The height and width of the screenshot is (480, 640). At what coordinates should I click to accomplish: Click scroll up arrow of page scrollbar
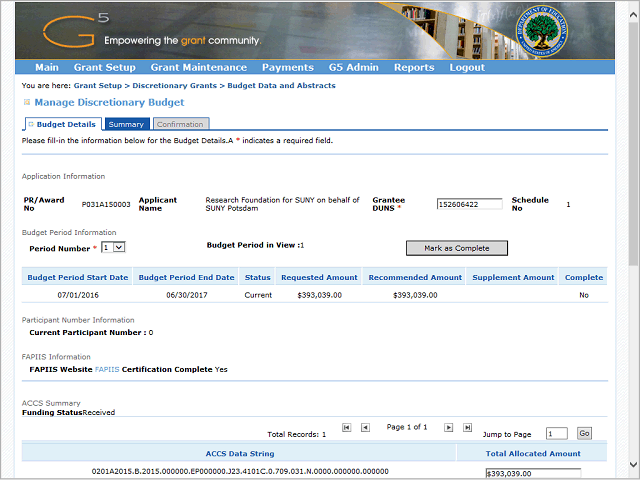pos(633,15)
